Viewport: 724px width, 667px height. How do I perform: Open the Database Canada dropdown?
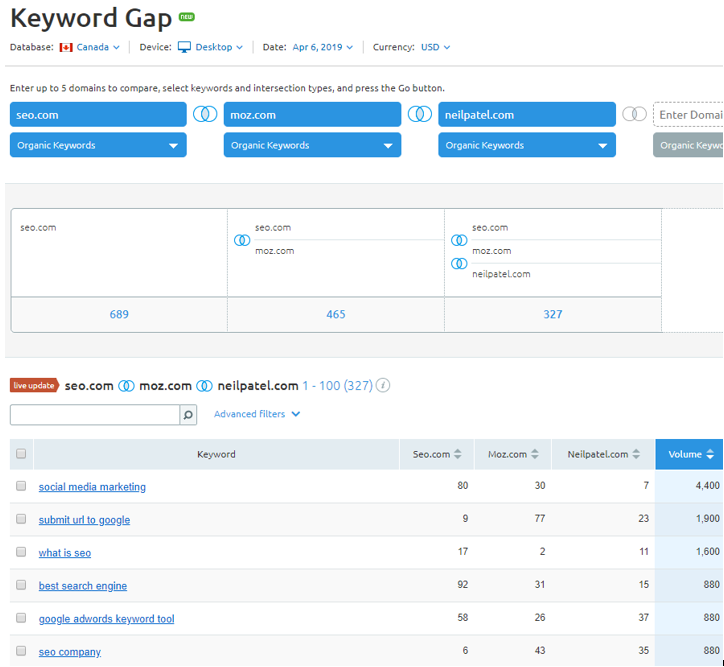[98, 47]
